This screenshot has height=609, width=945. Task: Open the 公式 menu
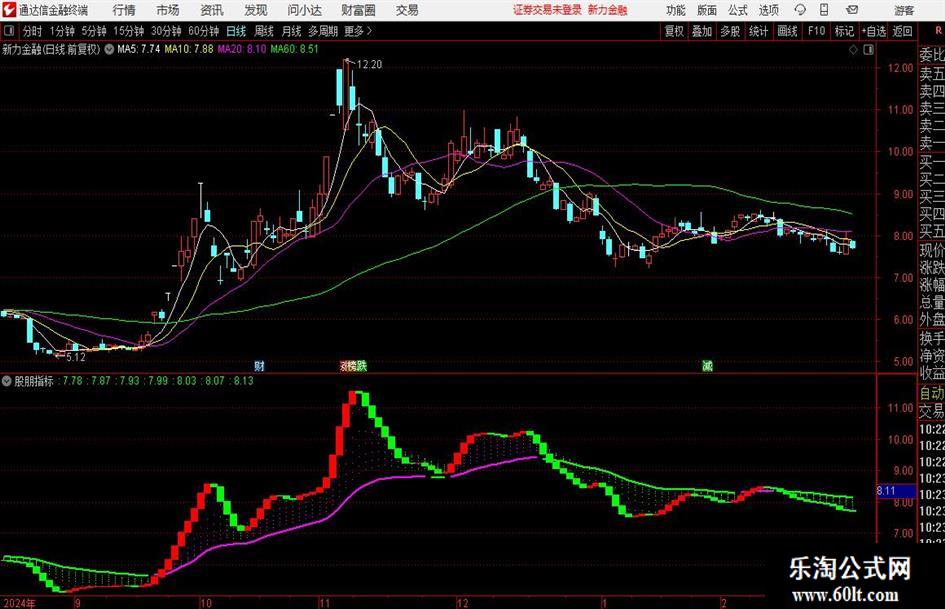pos(738,10)
